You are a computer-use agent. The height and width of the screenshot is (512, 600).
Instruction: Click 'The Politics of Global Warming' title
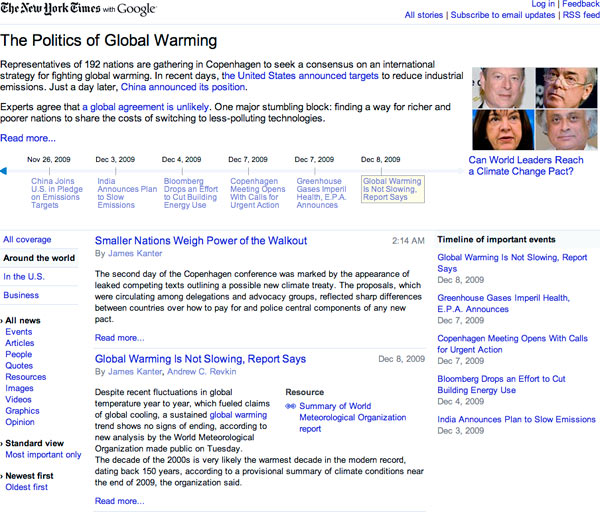point(109,41)
